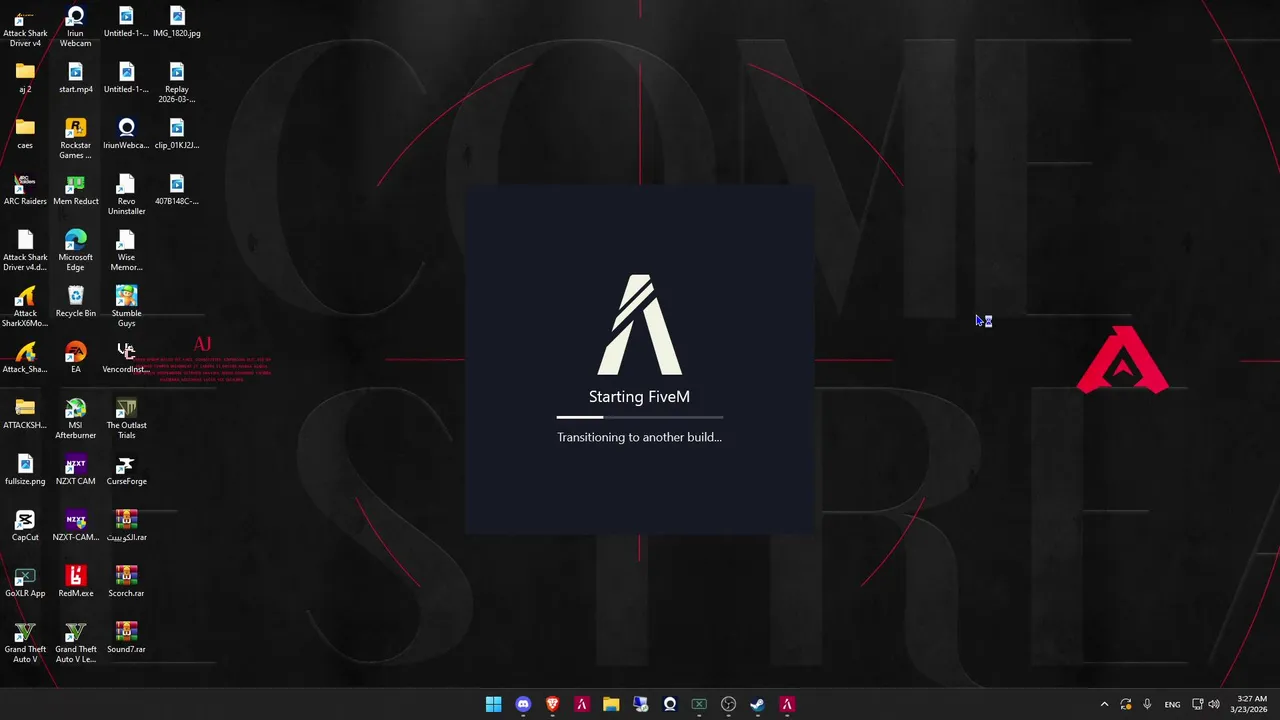Select the Attack Shark Driver v4 shortcut
Image resolution: width=1280 pixels, height=720 pixels.
click(25, 27)
